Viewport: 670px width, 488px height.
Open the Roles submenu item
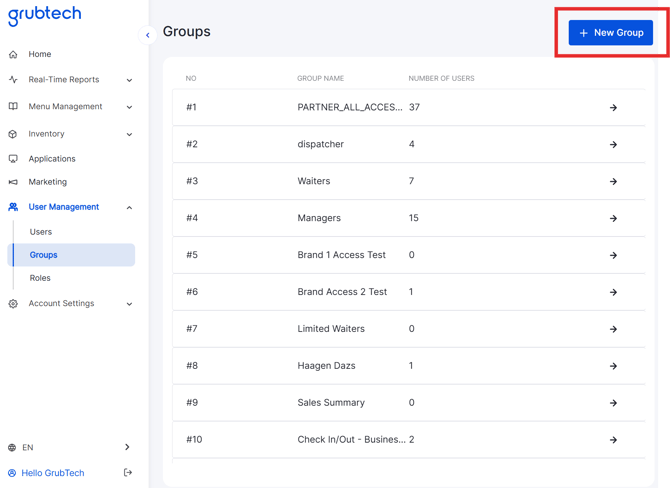point(40,278)
